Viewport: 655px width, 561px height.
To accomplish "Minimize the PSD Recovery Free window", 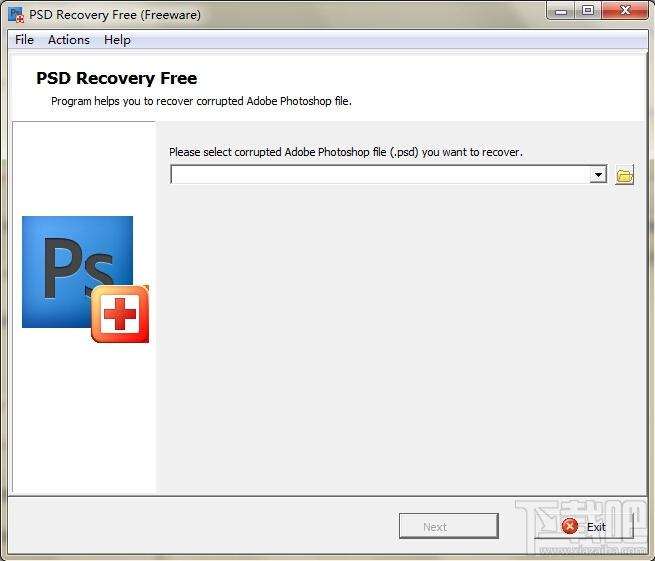I will pos(561,11).
